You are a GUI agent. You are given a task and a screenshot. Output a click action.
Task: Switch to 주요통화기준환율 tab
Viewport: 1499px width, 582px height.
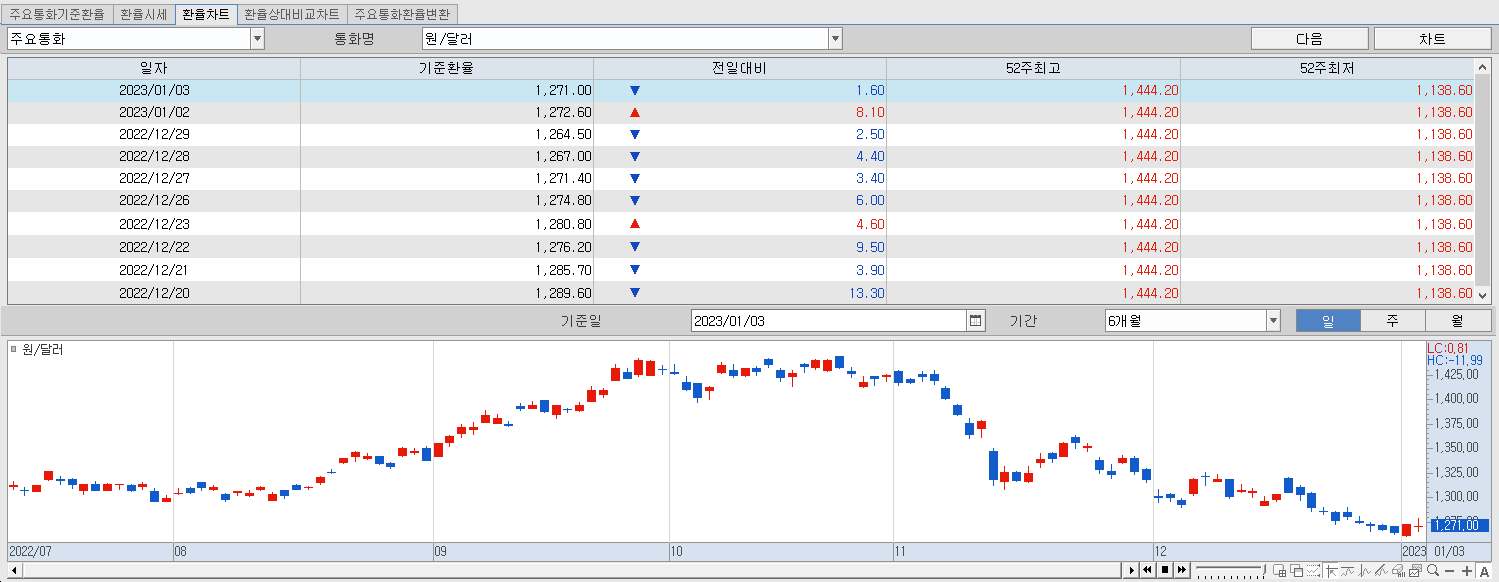57,15
